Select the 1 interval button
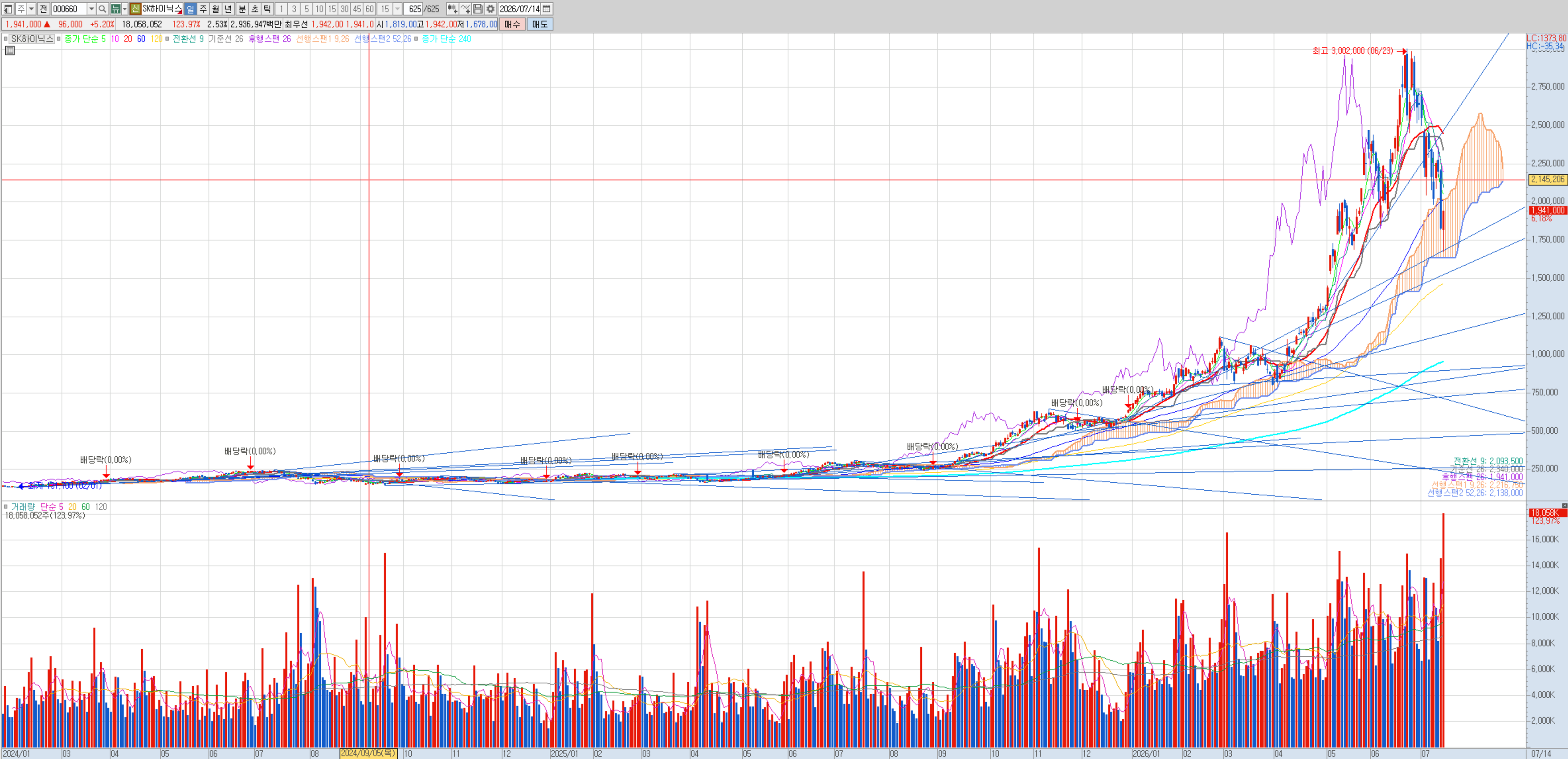Screen dimensions: 1568x759 click(281, 9)
